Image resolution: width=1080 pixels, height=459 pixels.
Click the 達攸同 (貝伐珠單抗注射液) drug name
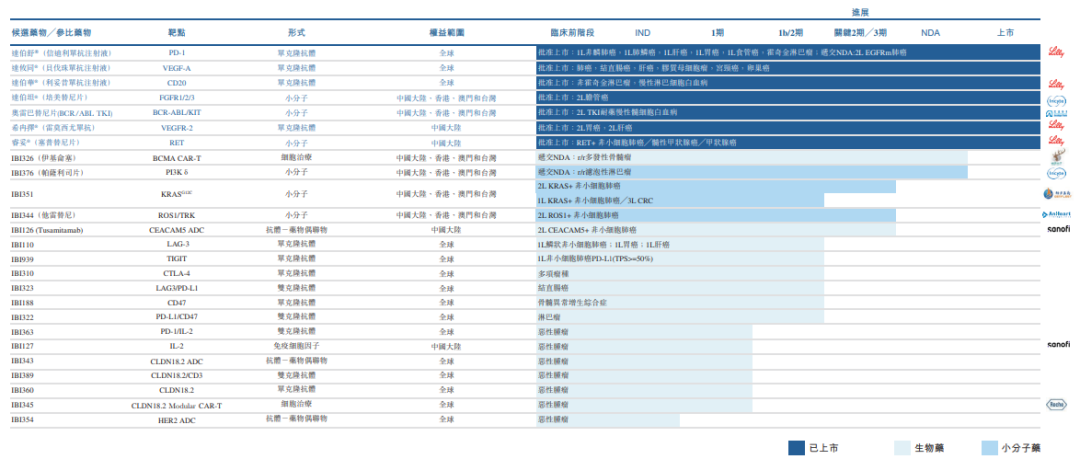coord(61,68)
